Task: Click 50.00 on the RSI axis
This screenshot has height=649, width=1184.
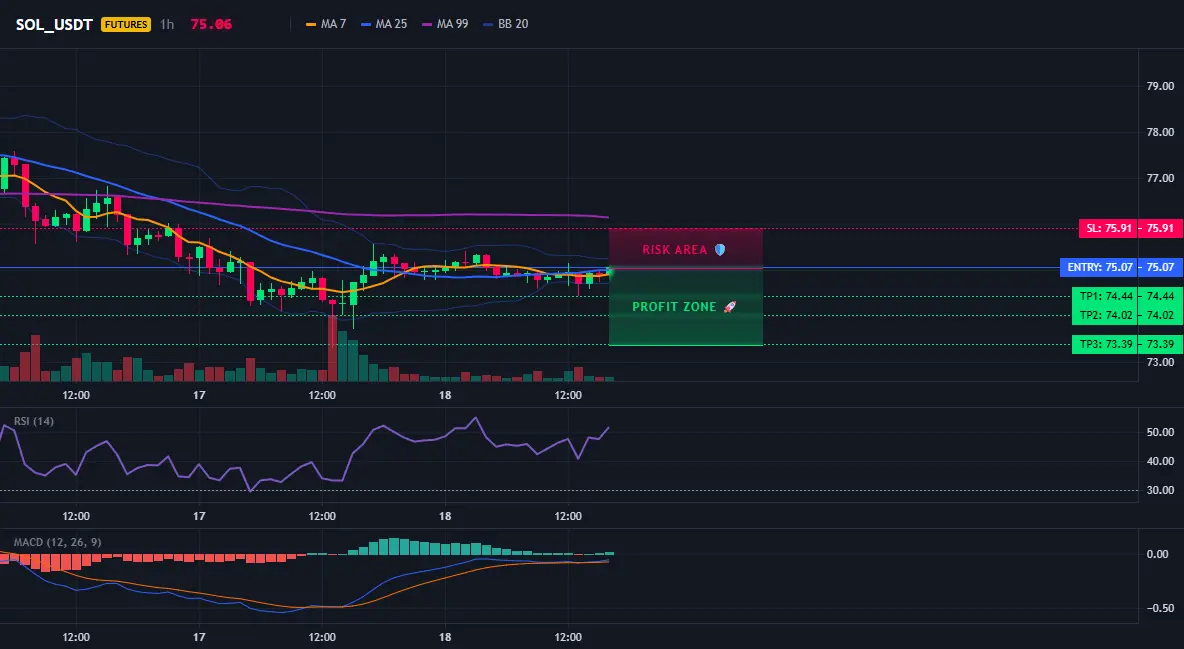Action: (x=1160, y=432)
